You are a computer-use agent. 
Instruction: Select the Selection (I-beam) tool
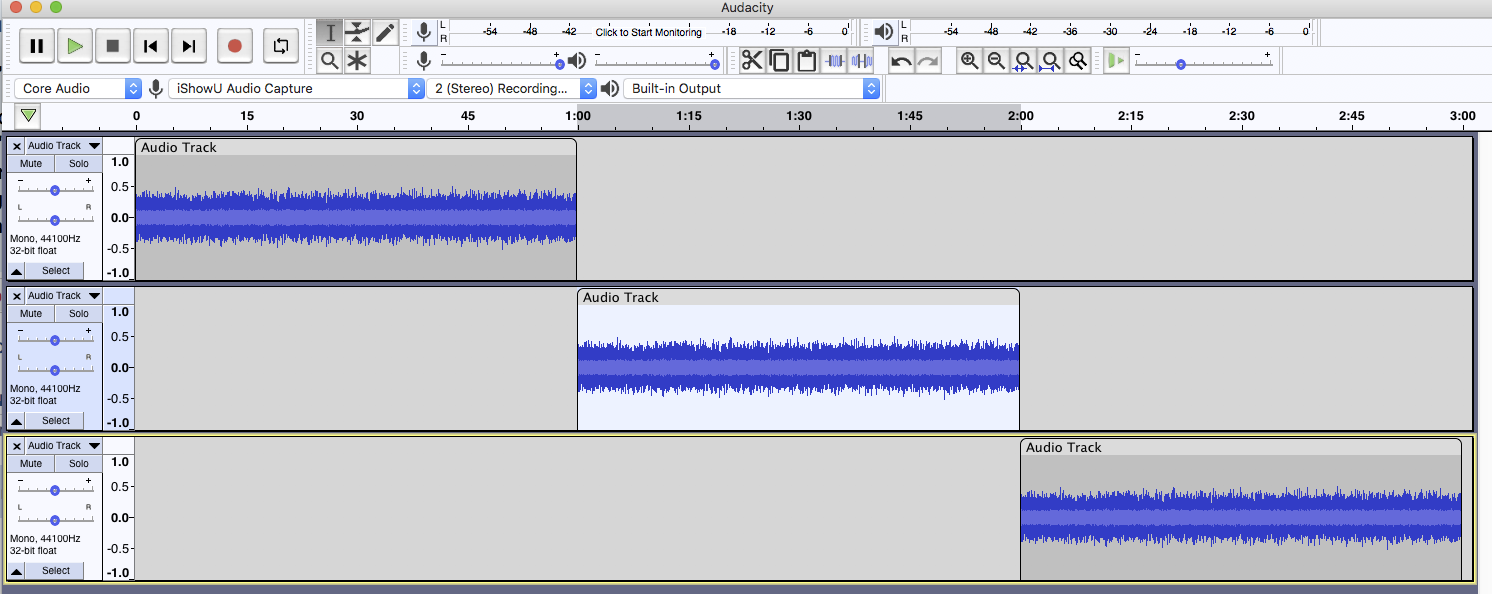click(331, 33)
